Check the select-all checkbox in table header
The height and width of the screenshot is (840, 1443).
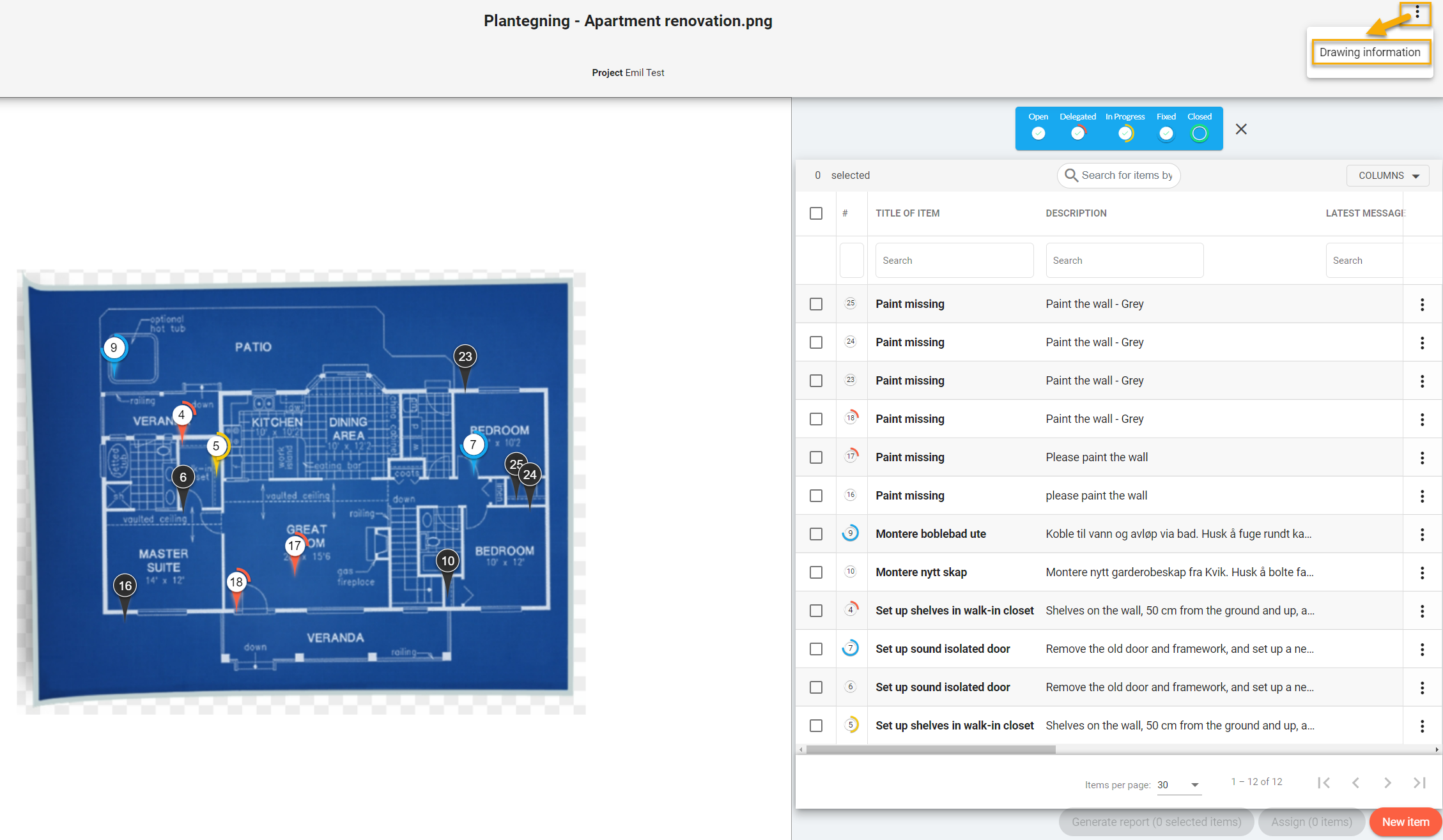point(816,213)
